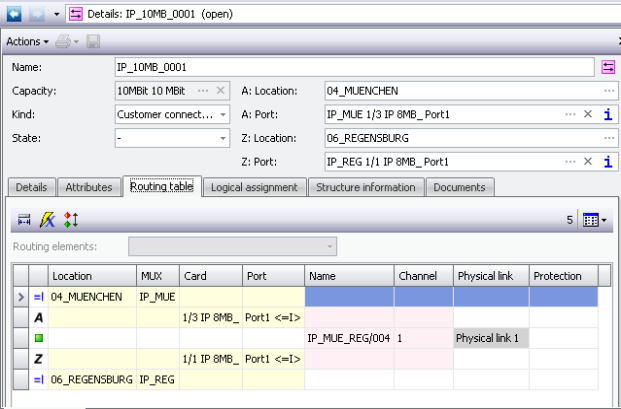
Task: Open the State dropdown
Action: click(x=223, y=138)
